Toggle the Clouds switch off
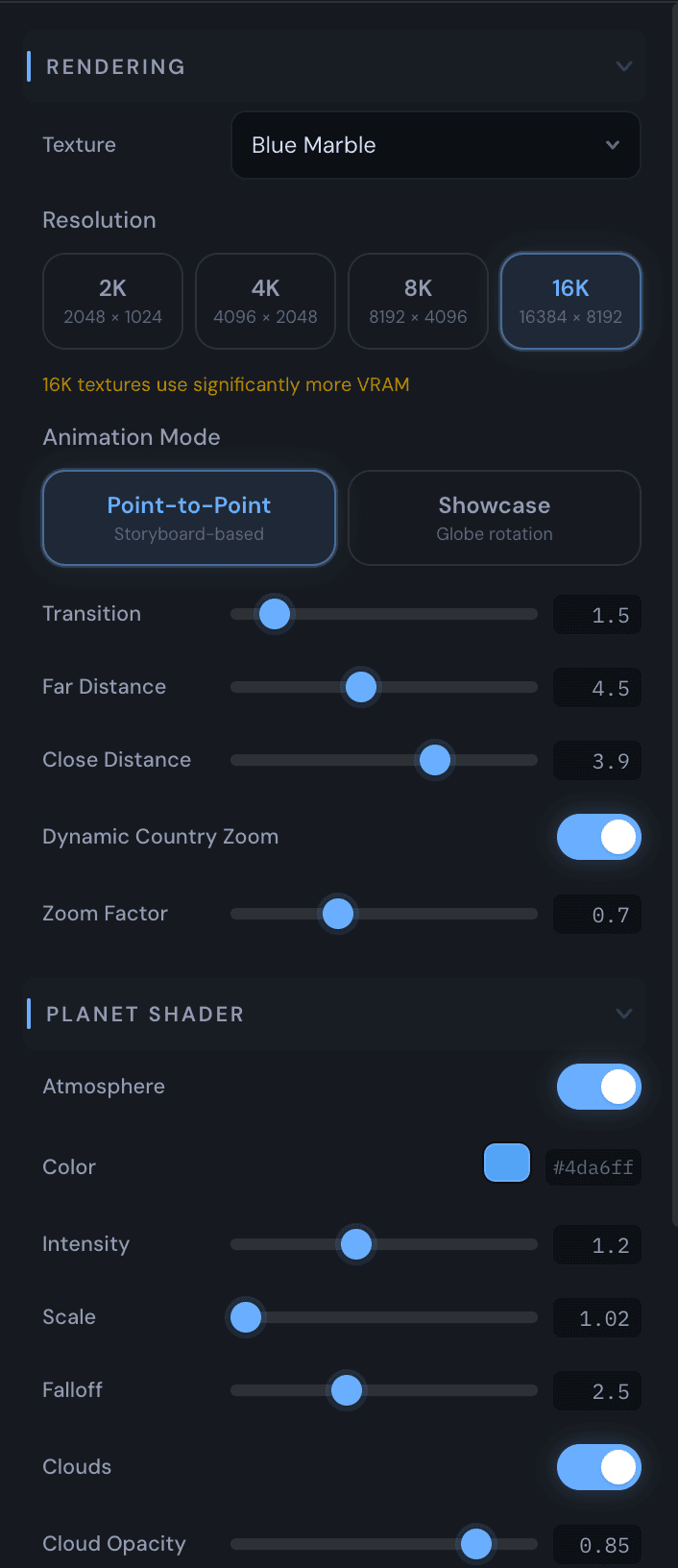Image resolution: width=678 pixels, height=1568 pixels. click(x=598, y=1467)
